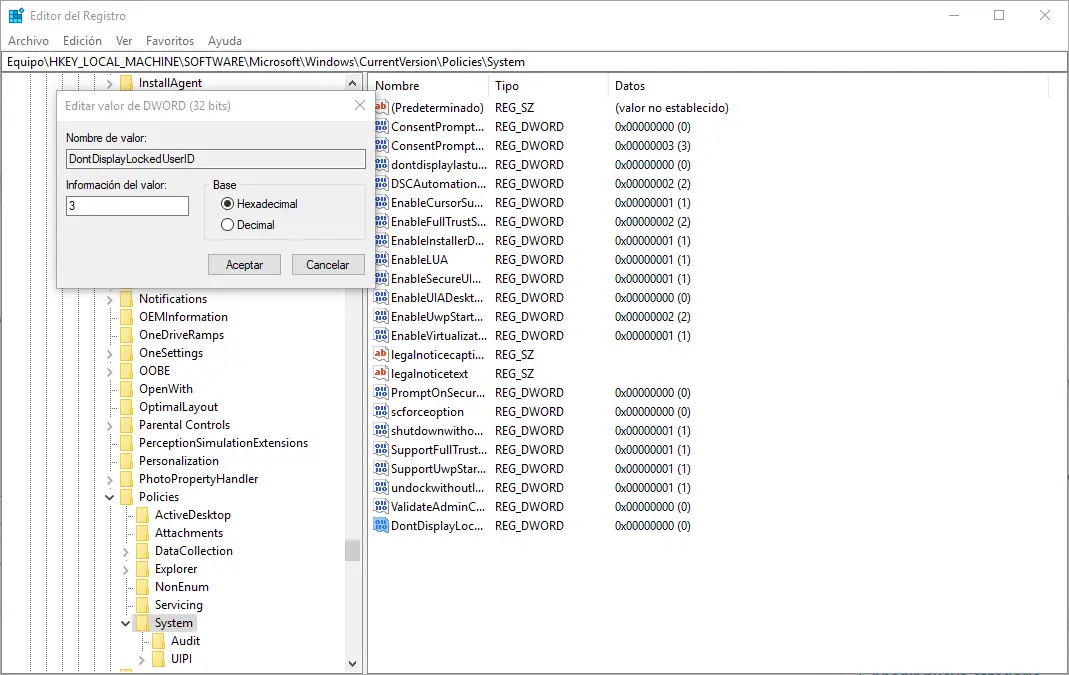Image resolution: width=1069 pixels, height=675 pixels.
Task: Click the DWORD icon beside EnableFullTrustS...
Action: point(381,222)
